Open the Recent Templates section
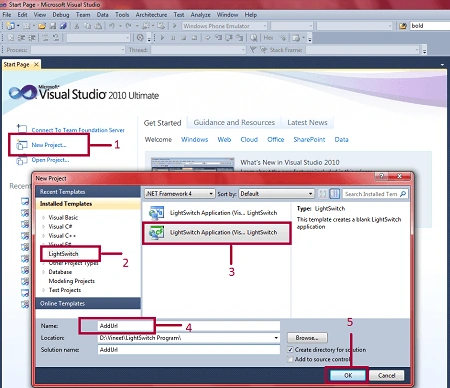 (x=88, y=192)
